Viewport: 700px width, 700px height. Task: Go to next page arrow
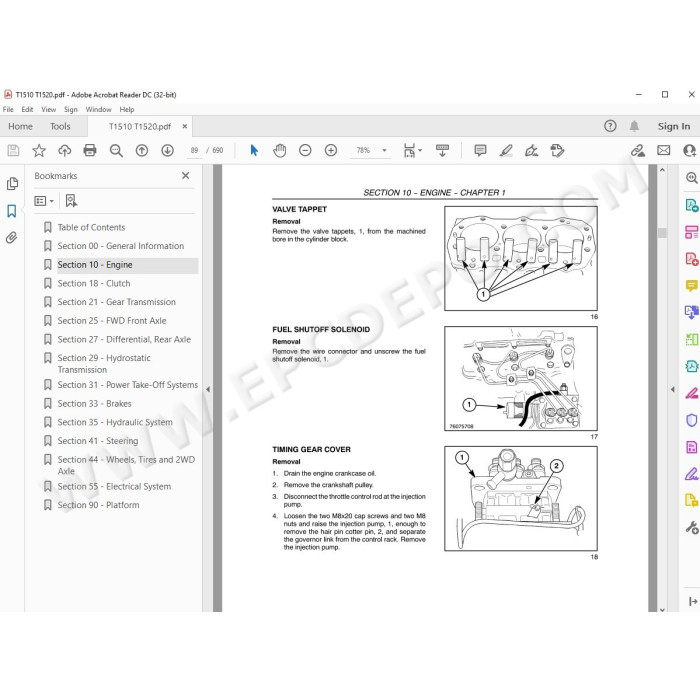point(167,150)
